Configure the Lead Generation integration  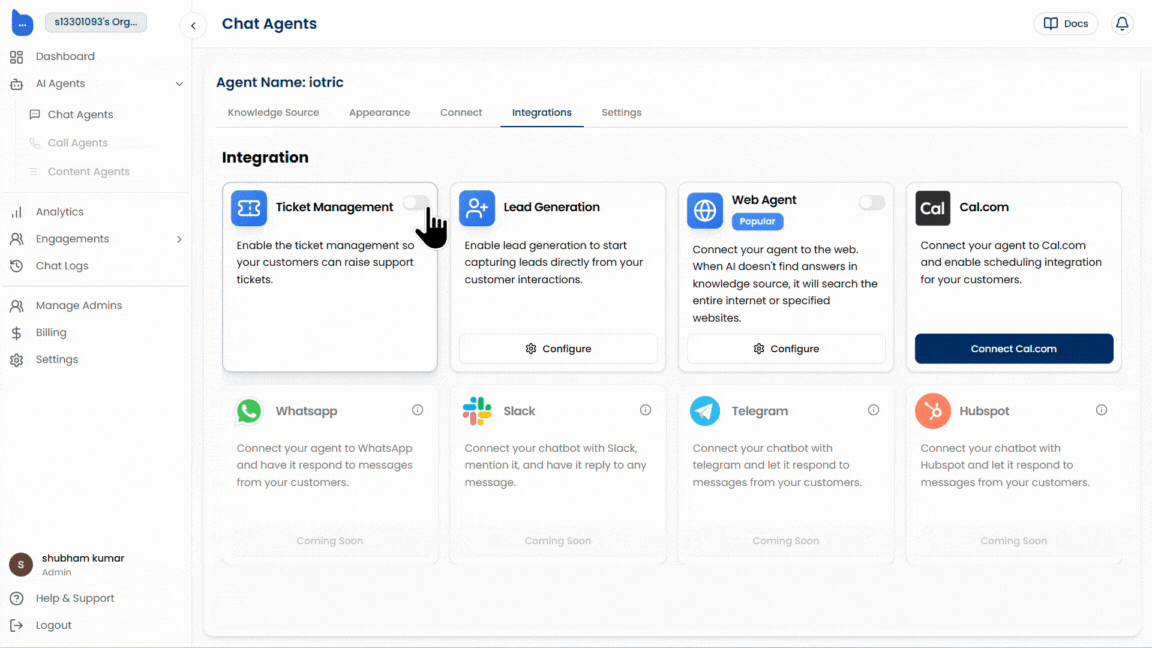click(x=558, y=348)
